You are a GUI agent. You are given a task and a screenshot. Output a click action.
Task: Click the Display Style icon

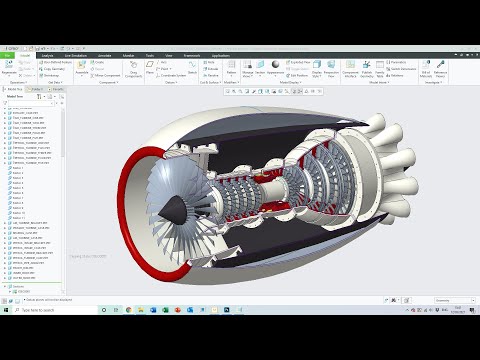click(317, 65)
